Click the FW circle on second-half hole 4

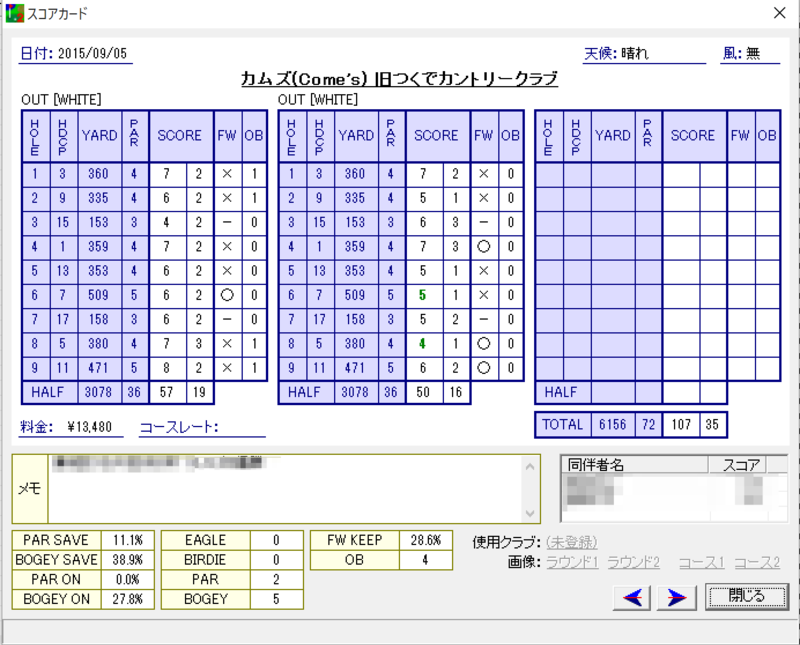point(484,246)
